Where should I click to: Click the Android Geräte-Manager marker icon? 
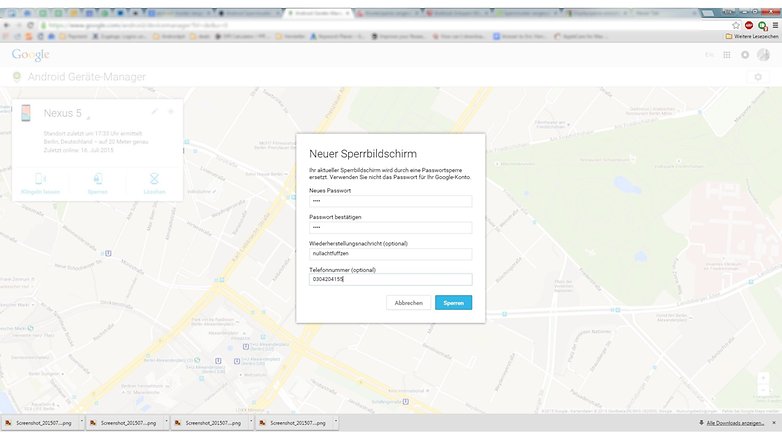point(17,76)
